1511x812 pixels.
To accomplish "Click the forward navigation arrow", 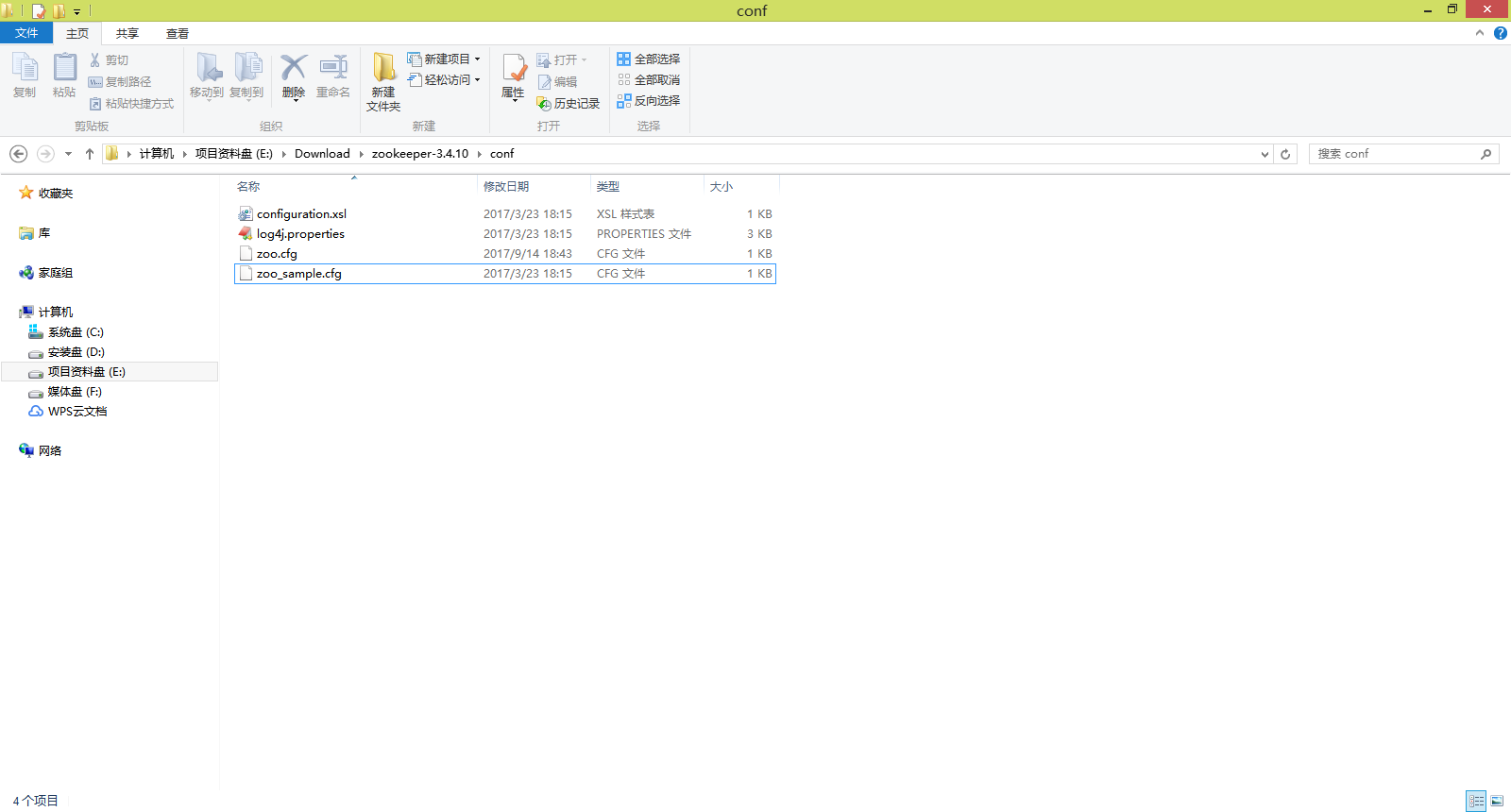I will (45, 154).
